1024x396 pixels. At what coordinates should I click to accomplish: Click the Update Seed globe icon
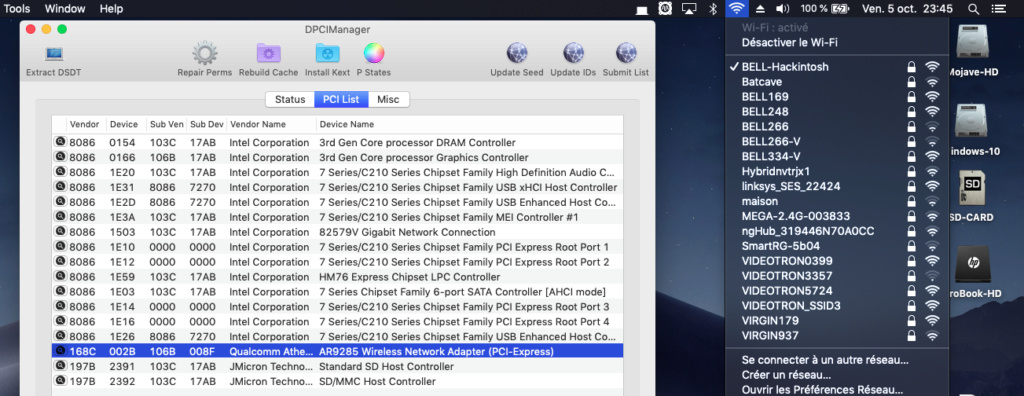[x=517, y=53]
